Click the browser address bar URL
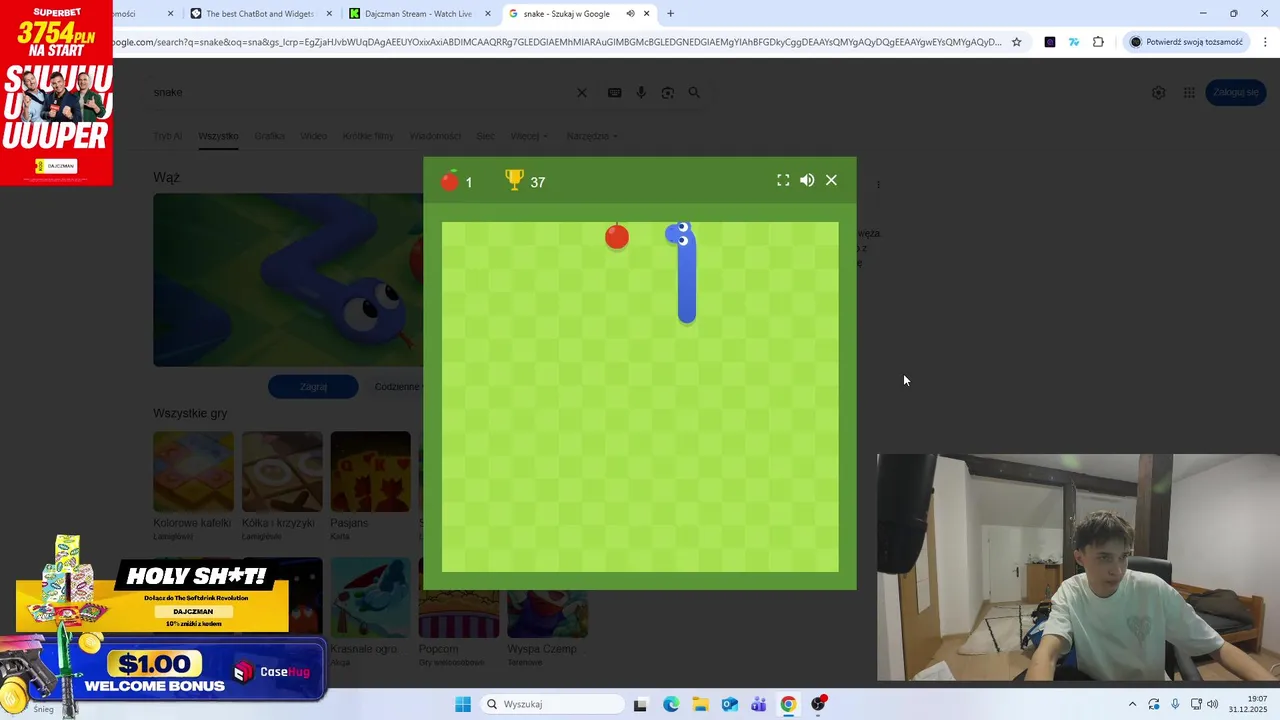The width and height of the screenshot is (1280, 720). click(556, 42)
